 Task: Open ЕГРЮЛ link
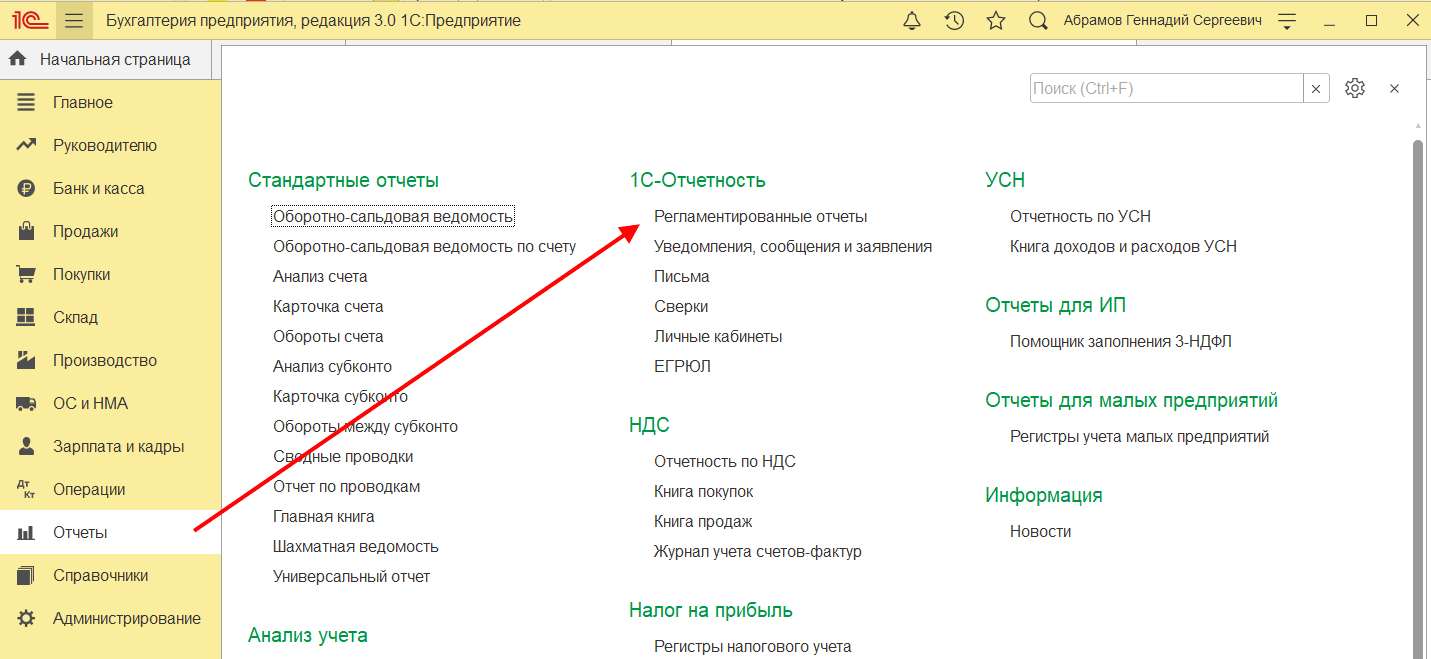coord(683,366)
